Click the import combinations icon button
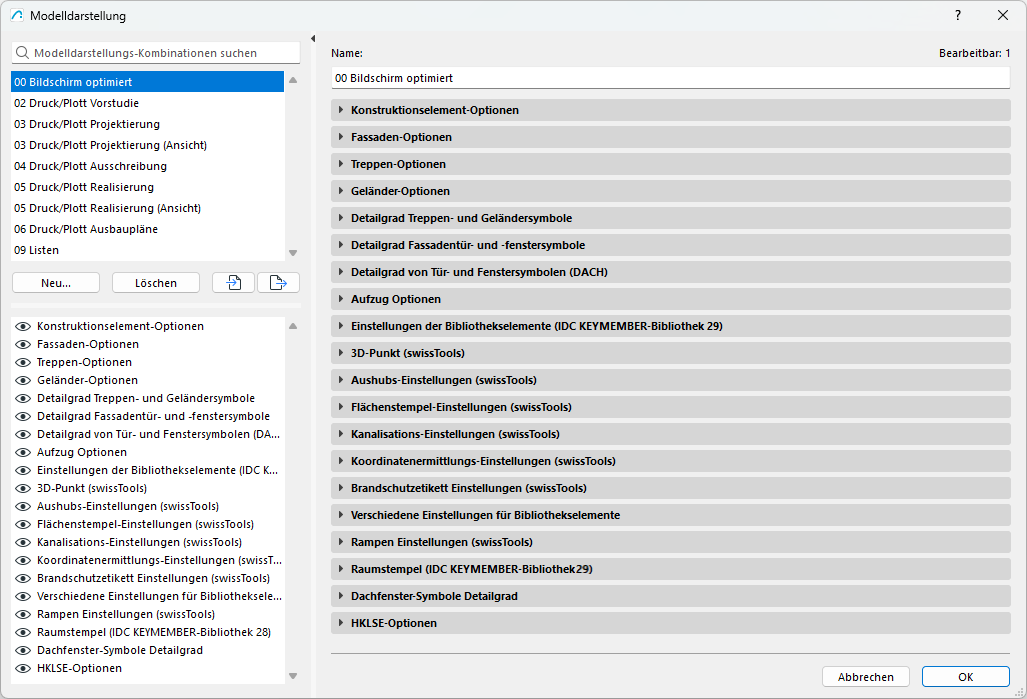The height and width of the screenshot is (699, 1027). [x=234, y=283]
